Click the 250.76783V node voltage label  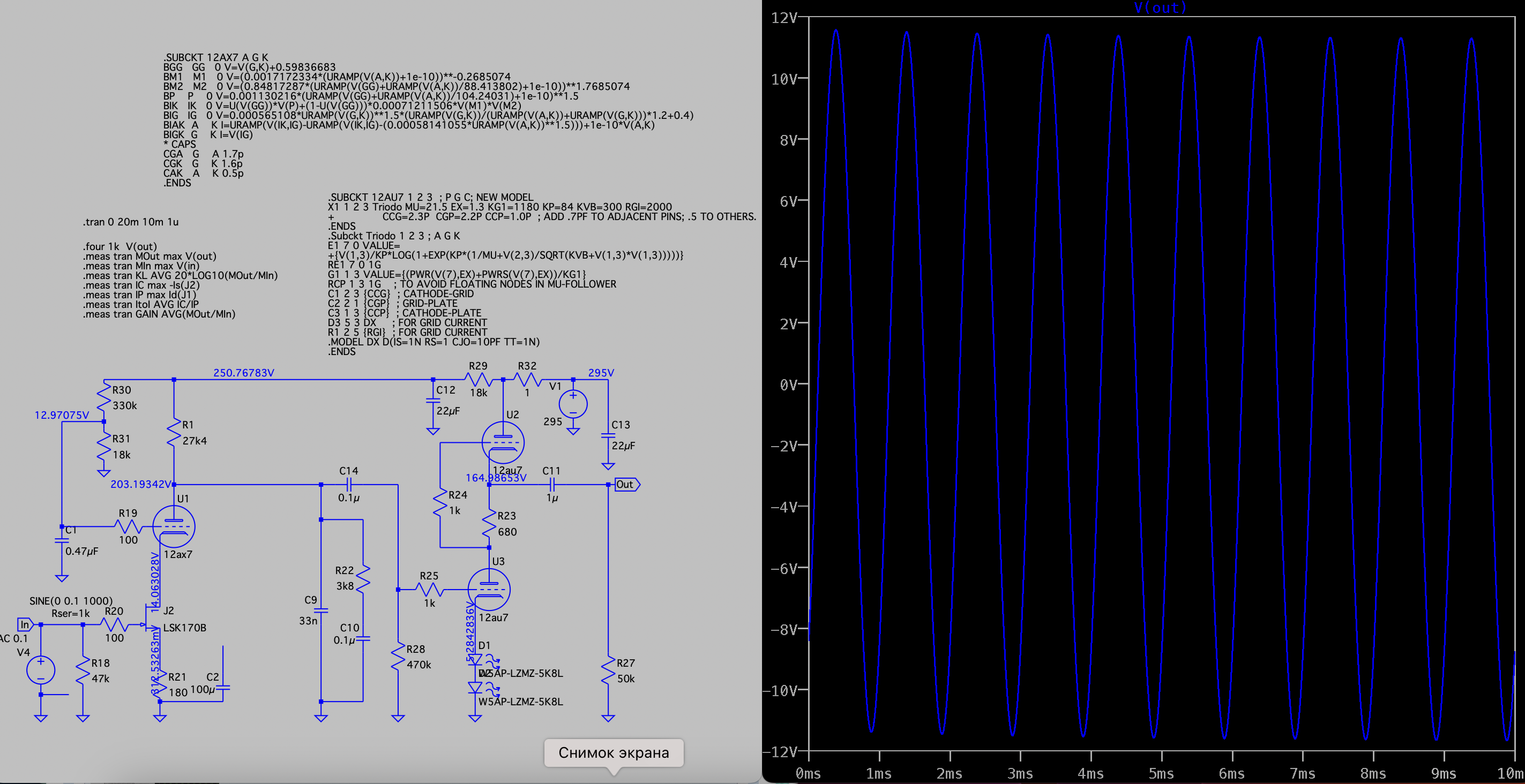pyautogui.click(x=243, y=373)
